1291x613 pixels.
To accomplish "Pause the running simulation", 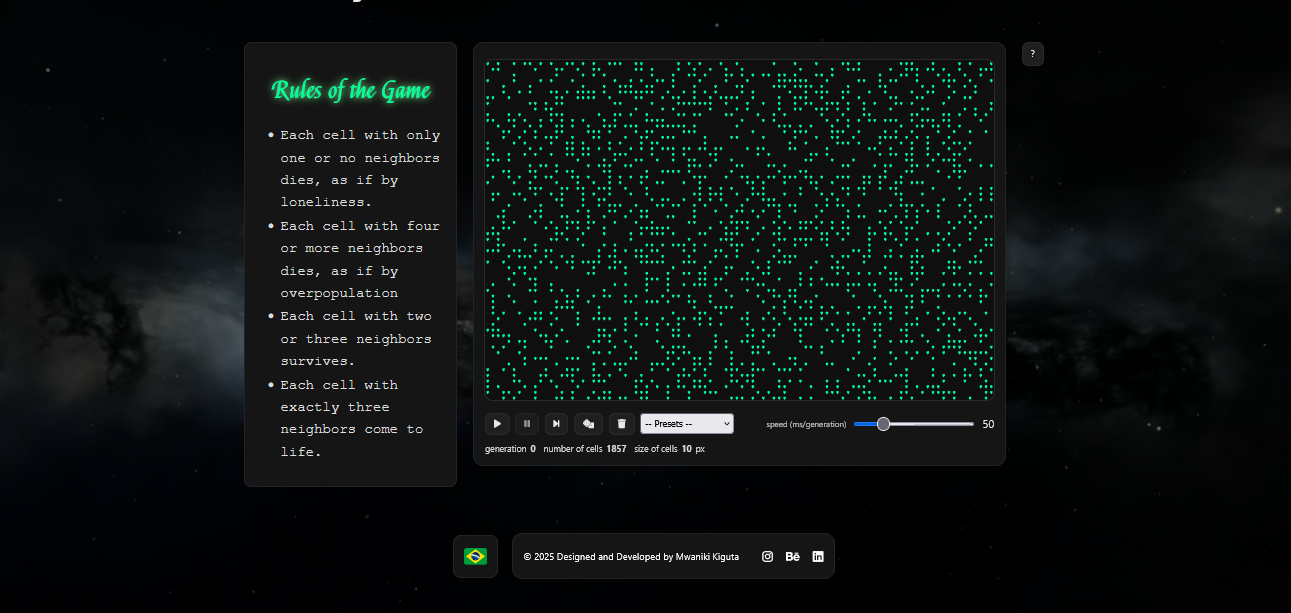I will point(527,424).
